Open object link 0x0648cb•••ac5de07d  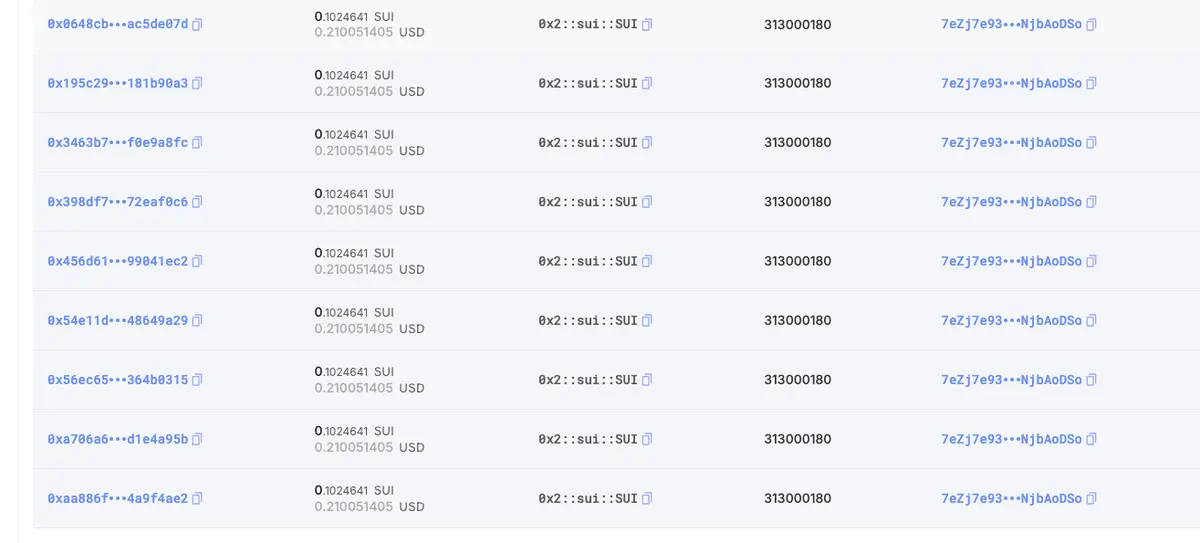coord(118,24)
